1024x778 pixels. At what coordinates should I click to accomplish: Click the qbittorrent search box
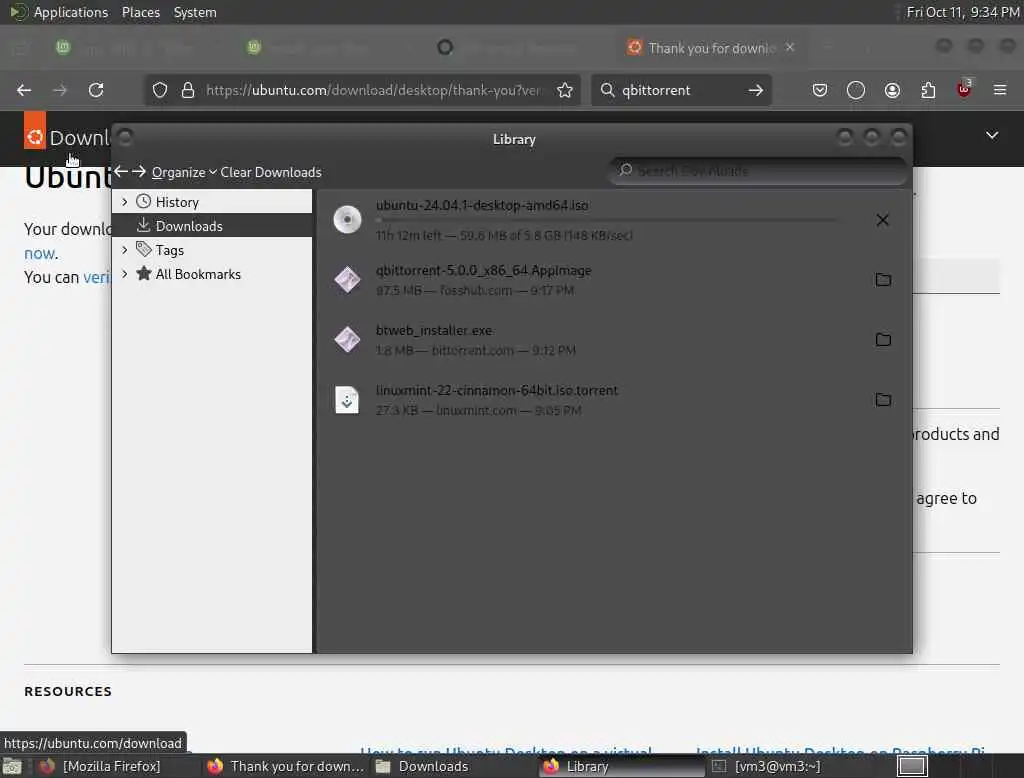[x=681, y=90]
